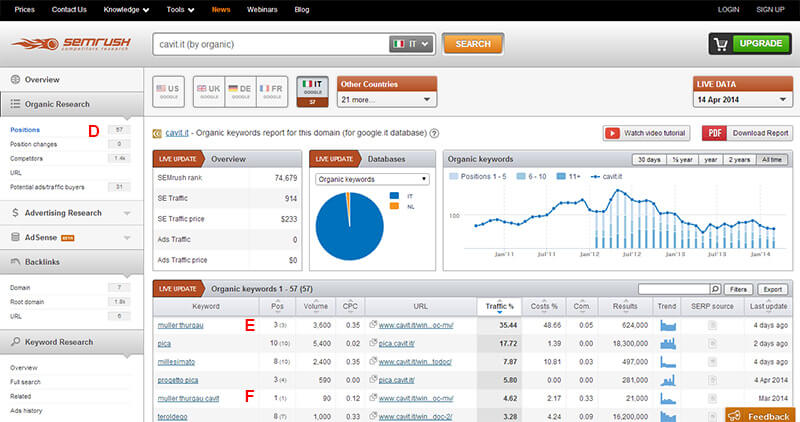View SERP source for millesimato row
The image size is (800, 422).
coord(712,362)
